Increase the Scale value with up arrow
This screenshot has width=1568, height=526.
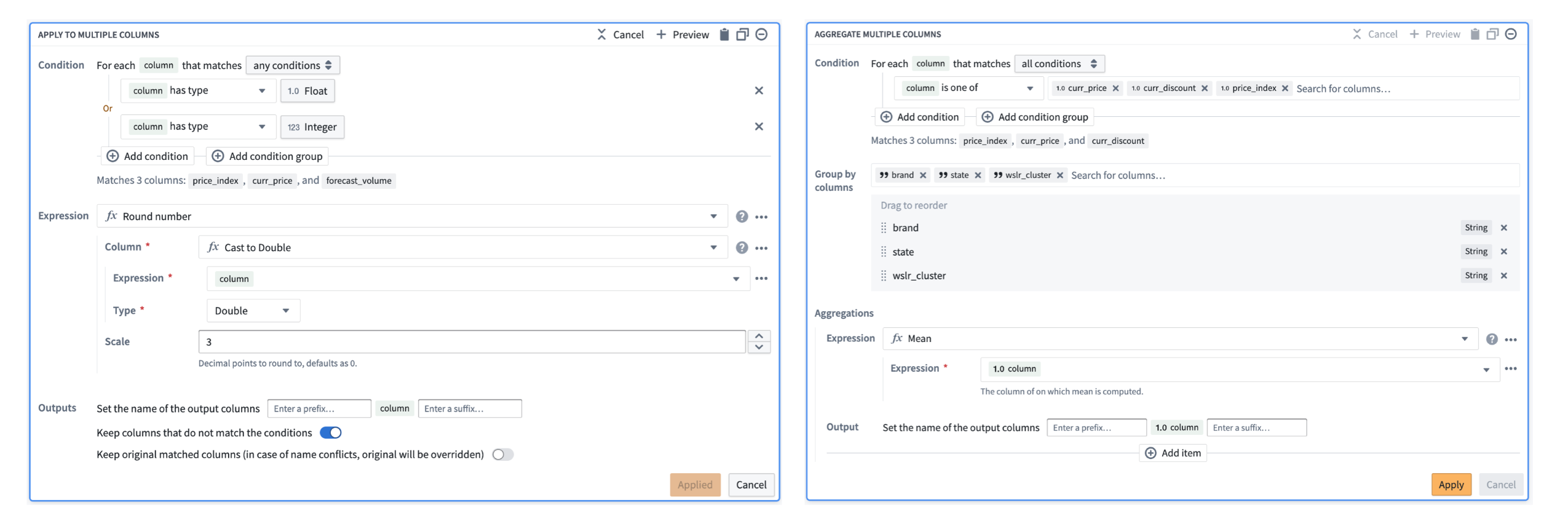759,337
